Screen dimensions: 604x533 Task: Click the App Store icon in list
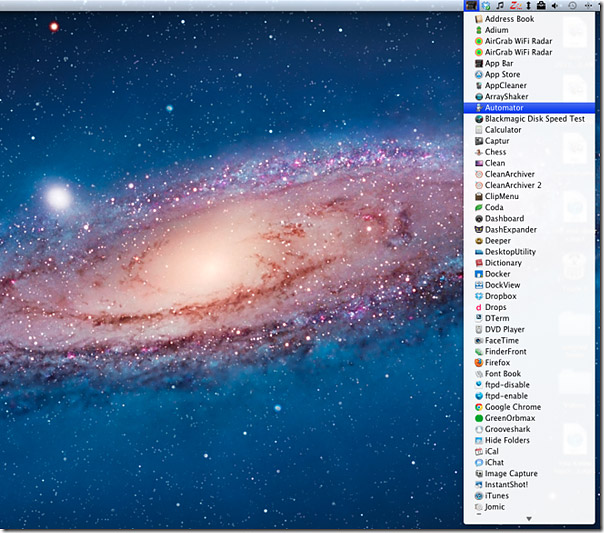pos(479,74)
